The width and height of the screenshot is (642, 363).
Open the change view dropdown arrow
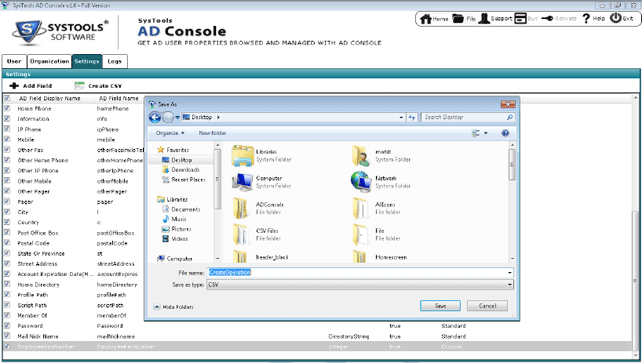pos(486,133)
